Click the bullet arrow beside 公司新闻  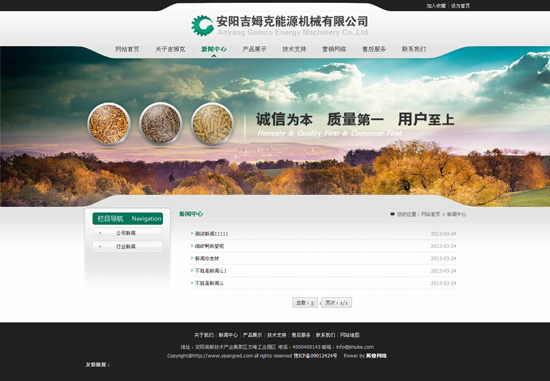[100, 233]
